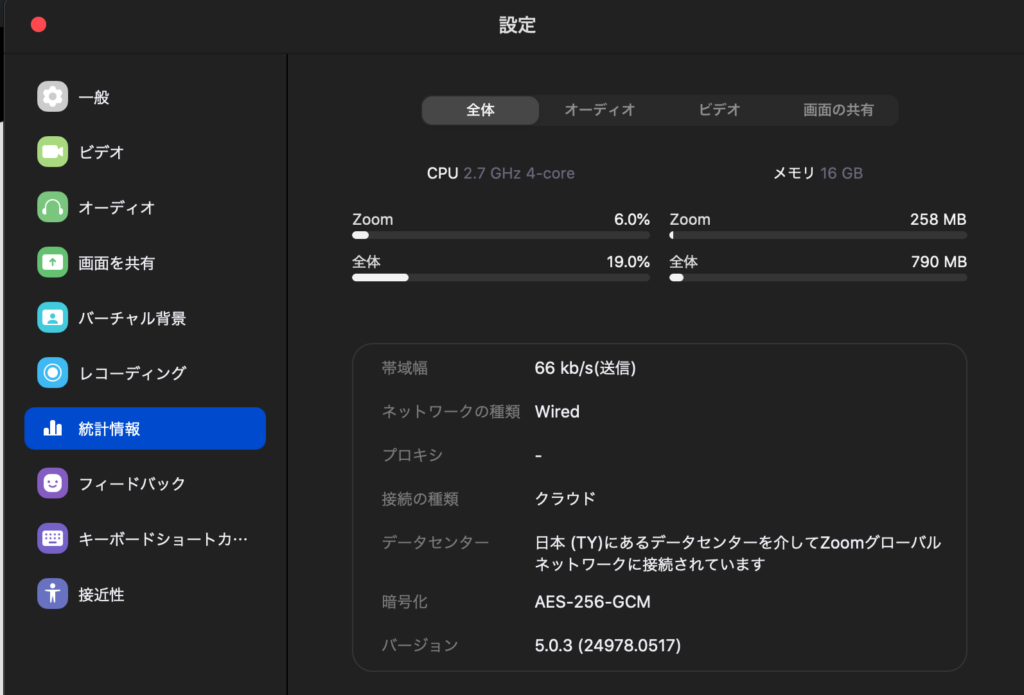
Task: Click the 接近性 accessibility icon
Action: point(52,594)
